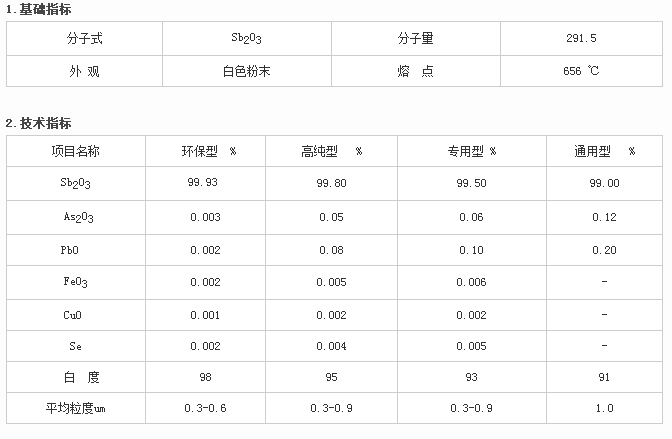The image size is (672, 439).
Task: Click the 分子式 label cell
Action: point(84,39)
